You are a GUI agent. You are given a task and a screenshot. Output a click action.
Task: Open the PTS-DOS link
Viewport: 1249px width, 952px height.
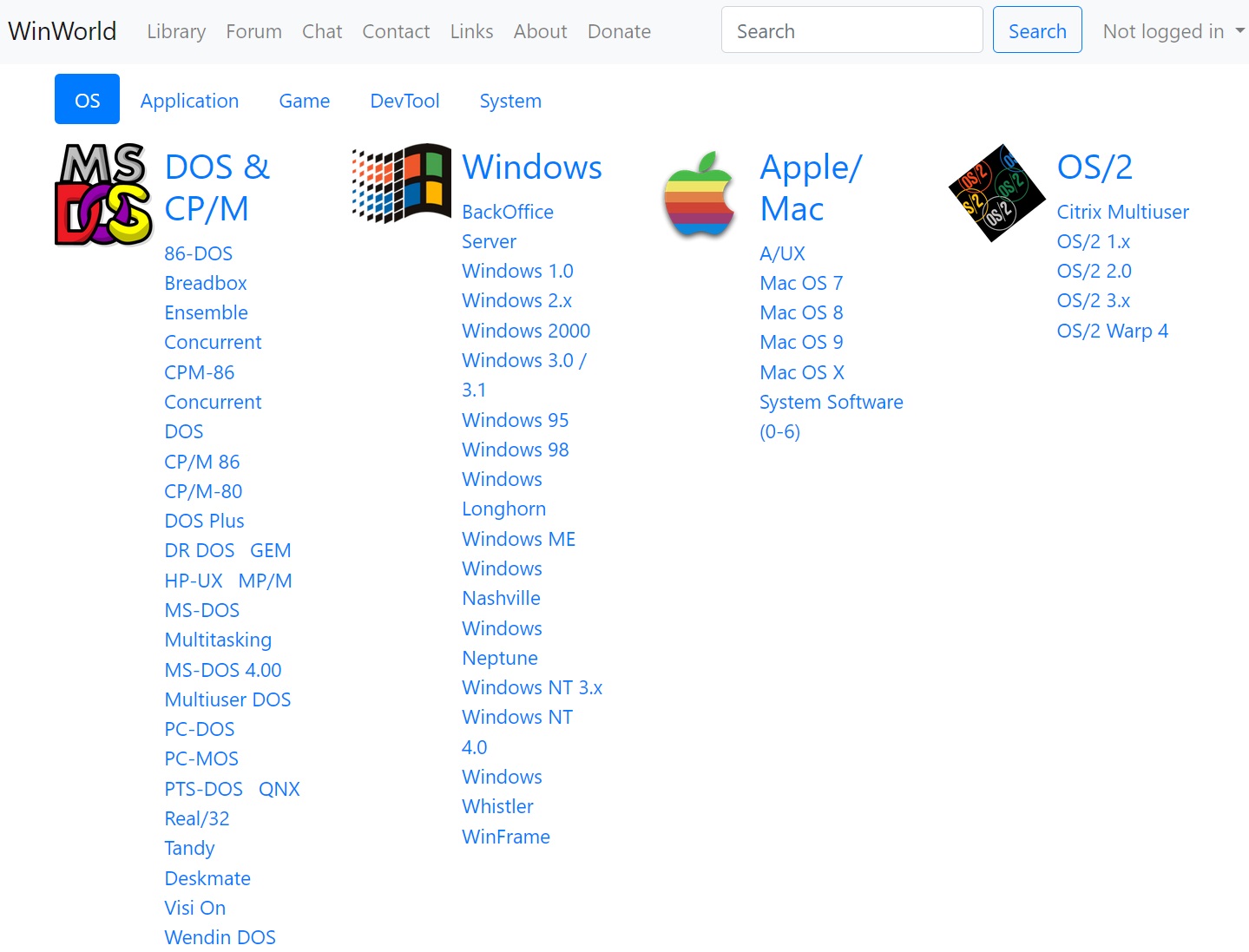(204, 789)
